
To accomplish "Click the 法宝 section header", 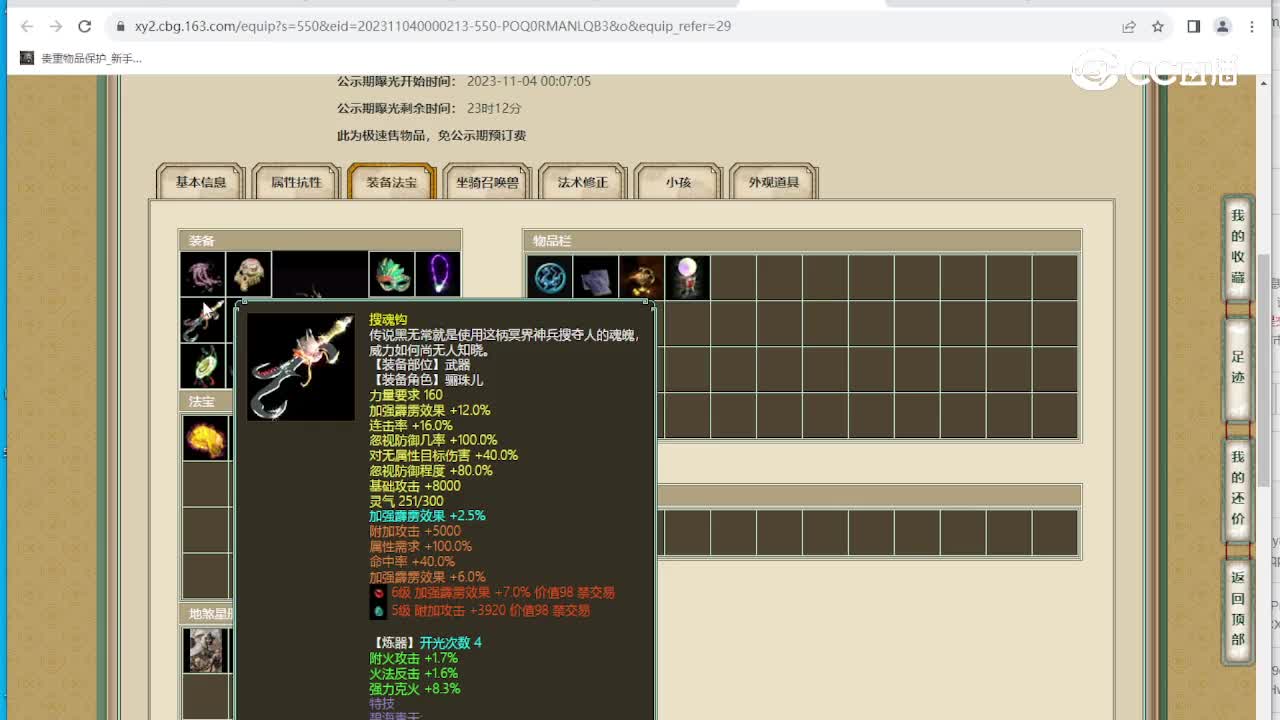I will tap(207, 401).
